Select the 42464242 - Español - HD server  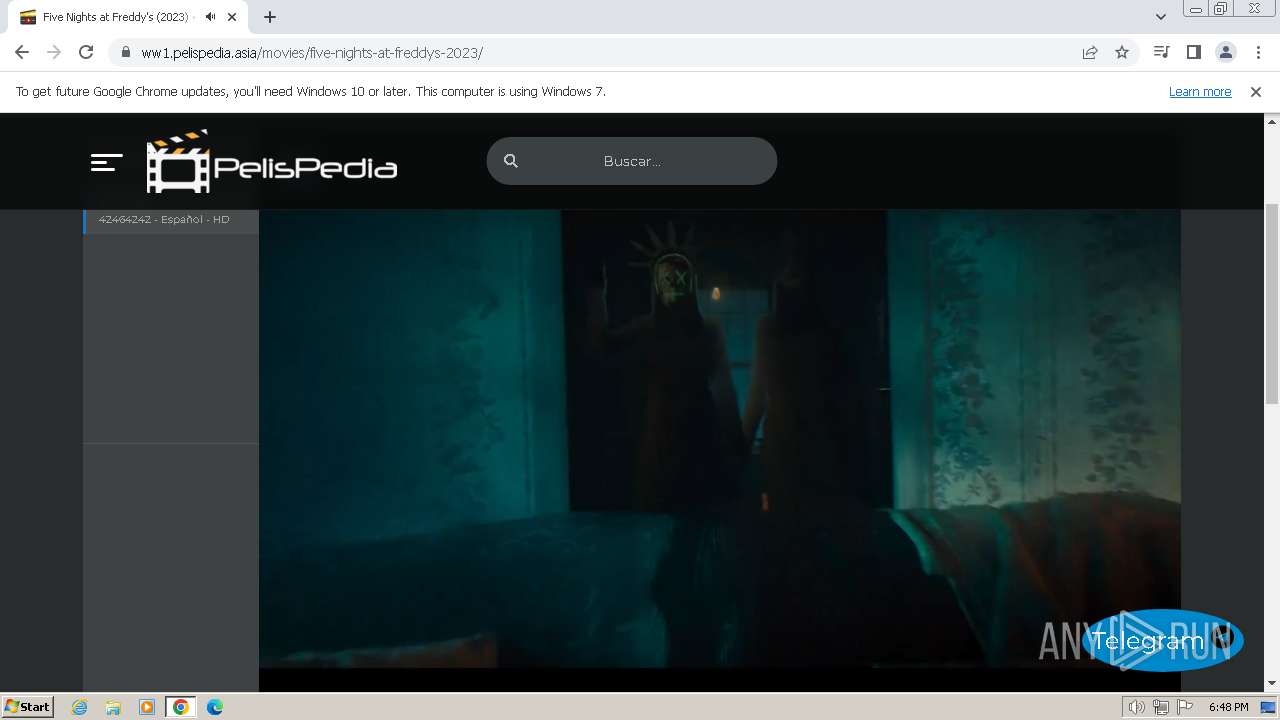pyautogui.click(x=171, y=219)
